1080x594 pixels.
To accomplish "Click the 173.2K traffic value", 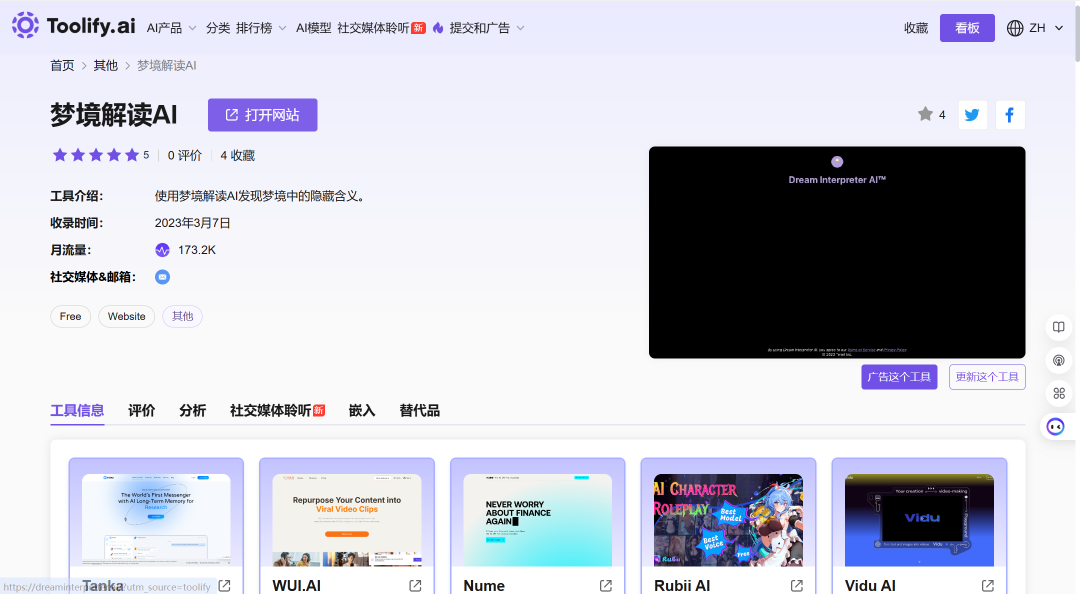I will coord(197,250).
